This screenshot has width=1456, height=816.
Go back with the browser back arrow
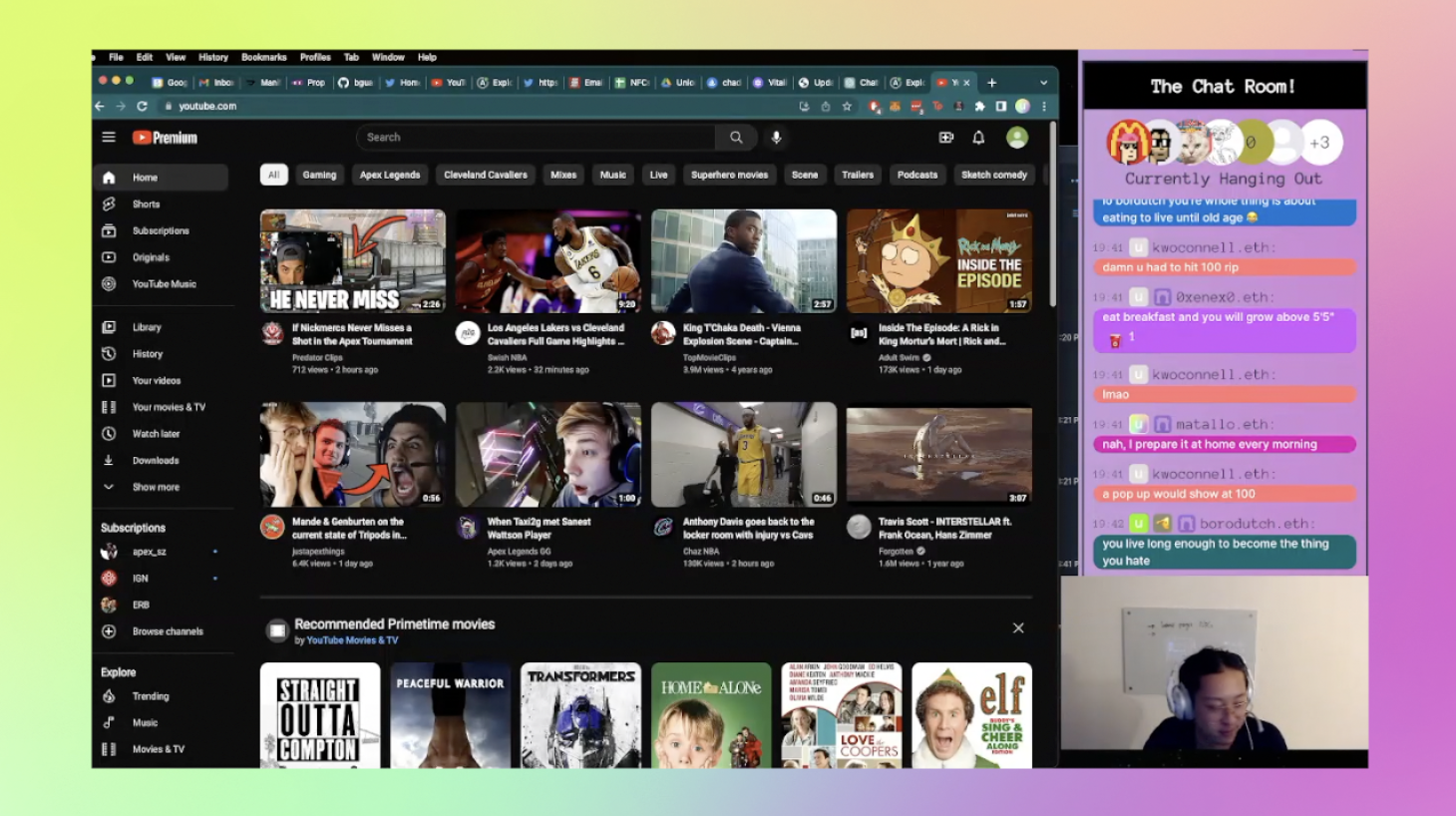click(100, 106)
